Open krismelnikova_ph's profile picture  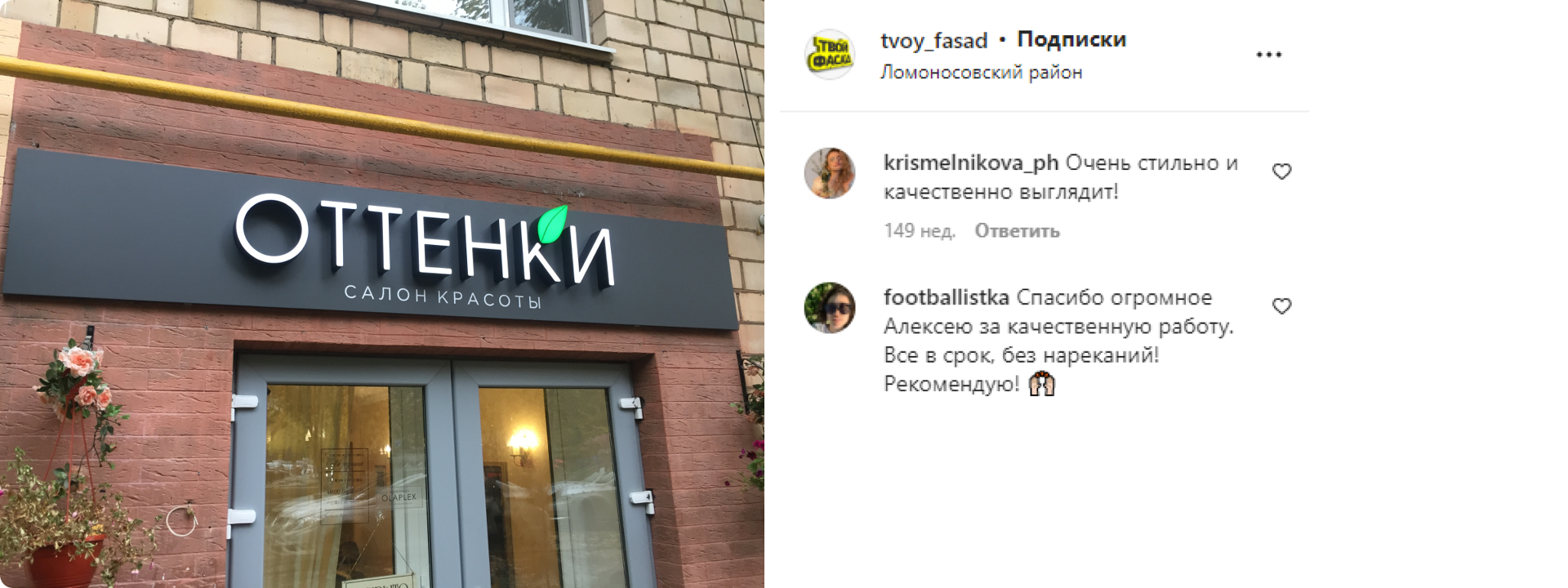830,173
